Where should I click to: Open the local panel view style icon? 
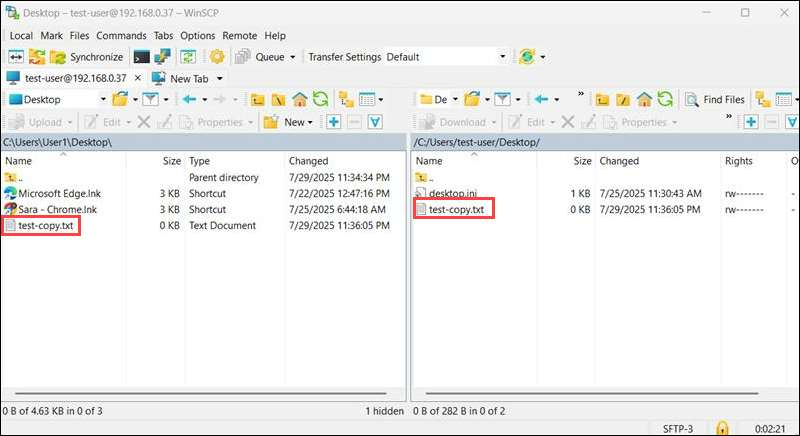pyautogui.click(x=367, y=99)
